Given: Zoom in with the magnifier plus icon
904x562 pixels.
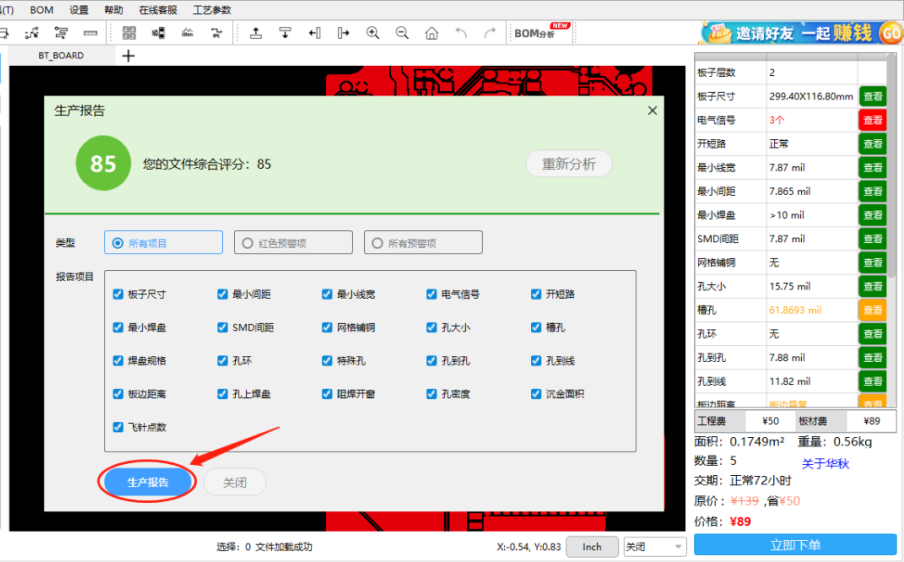Looking at the screenshot, I should [x=373, y=33].
